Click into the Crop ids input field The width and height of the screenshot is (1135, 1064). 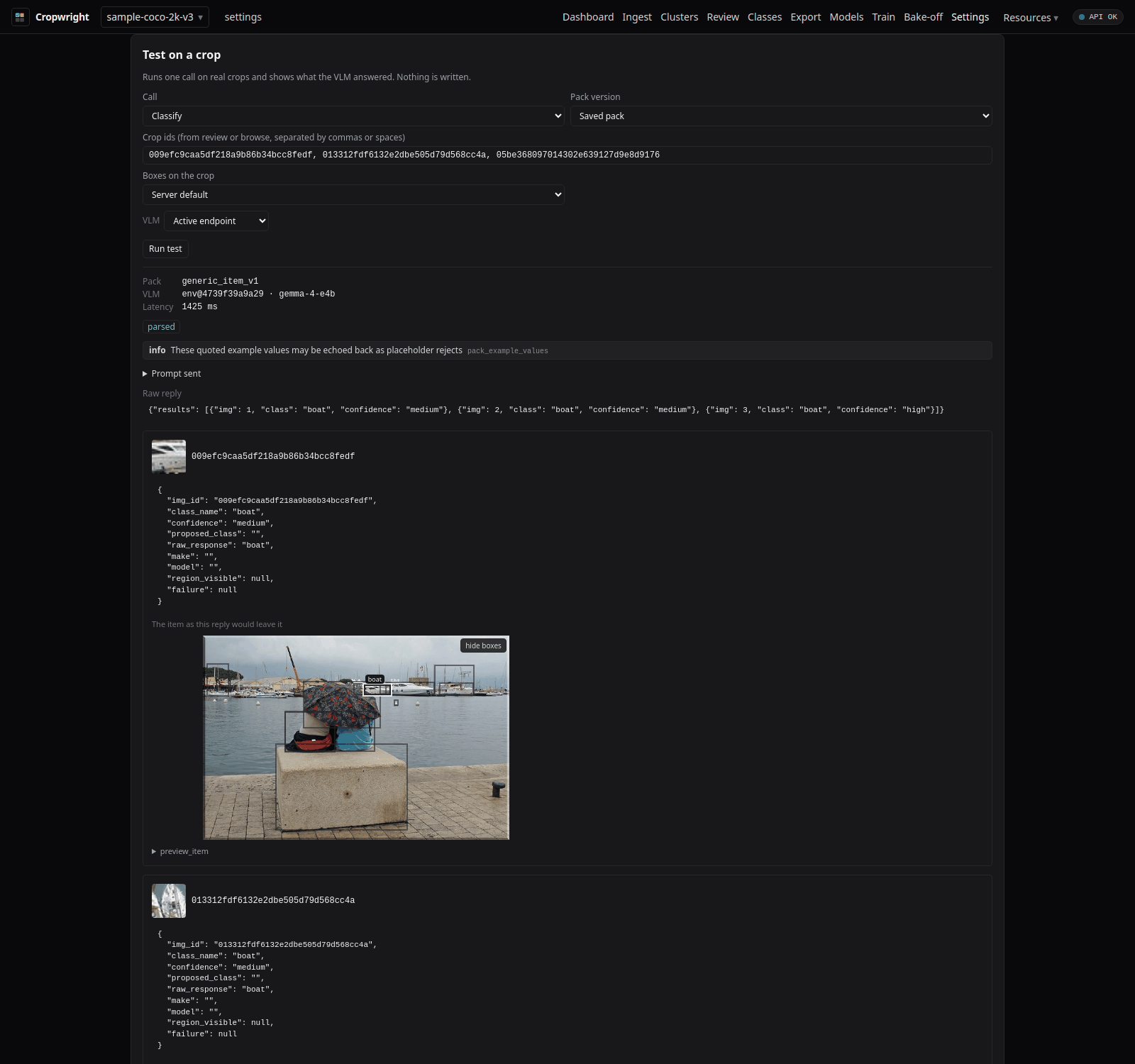[x=567, y=155]
